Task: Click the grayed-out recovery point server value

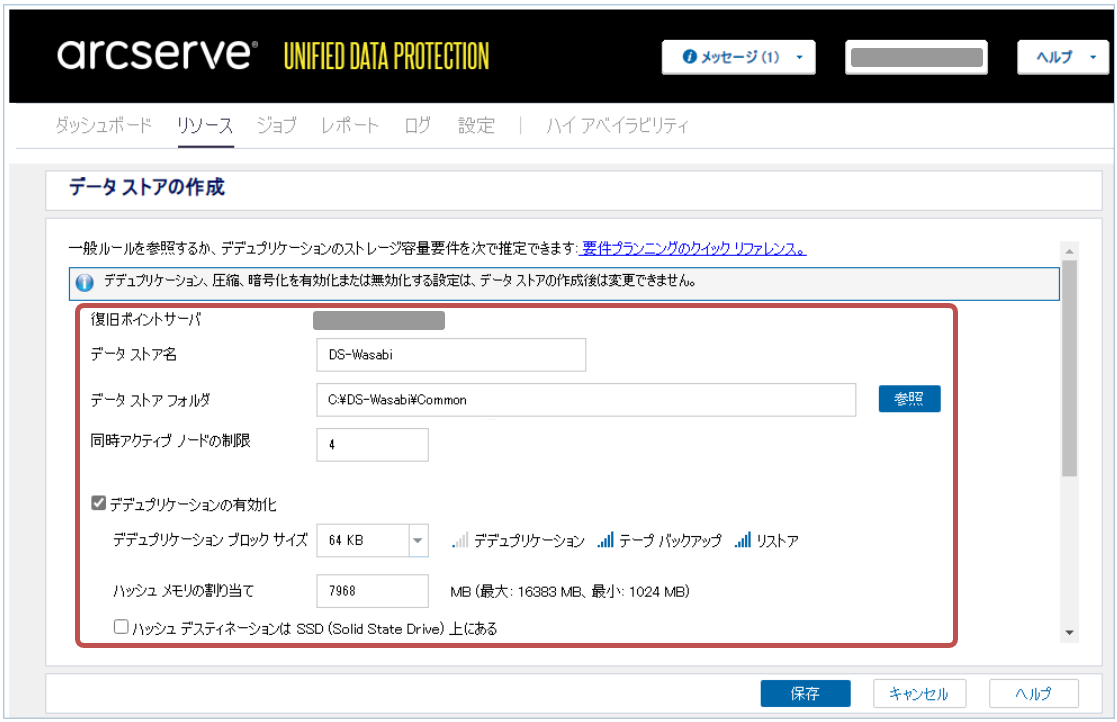Action: click(x=379, y=320)
